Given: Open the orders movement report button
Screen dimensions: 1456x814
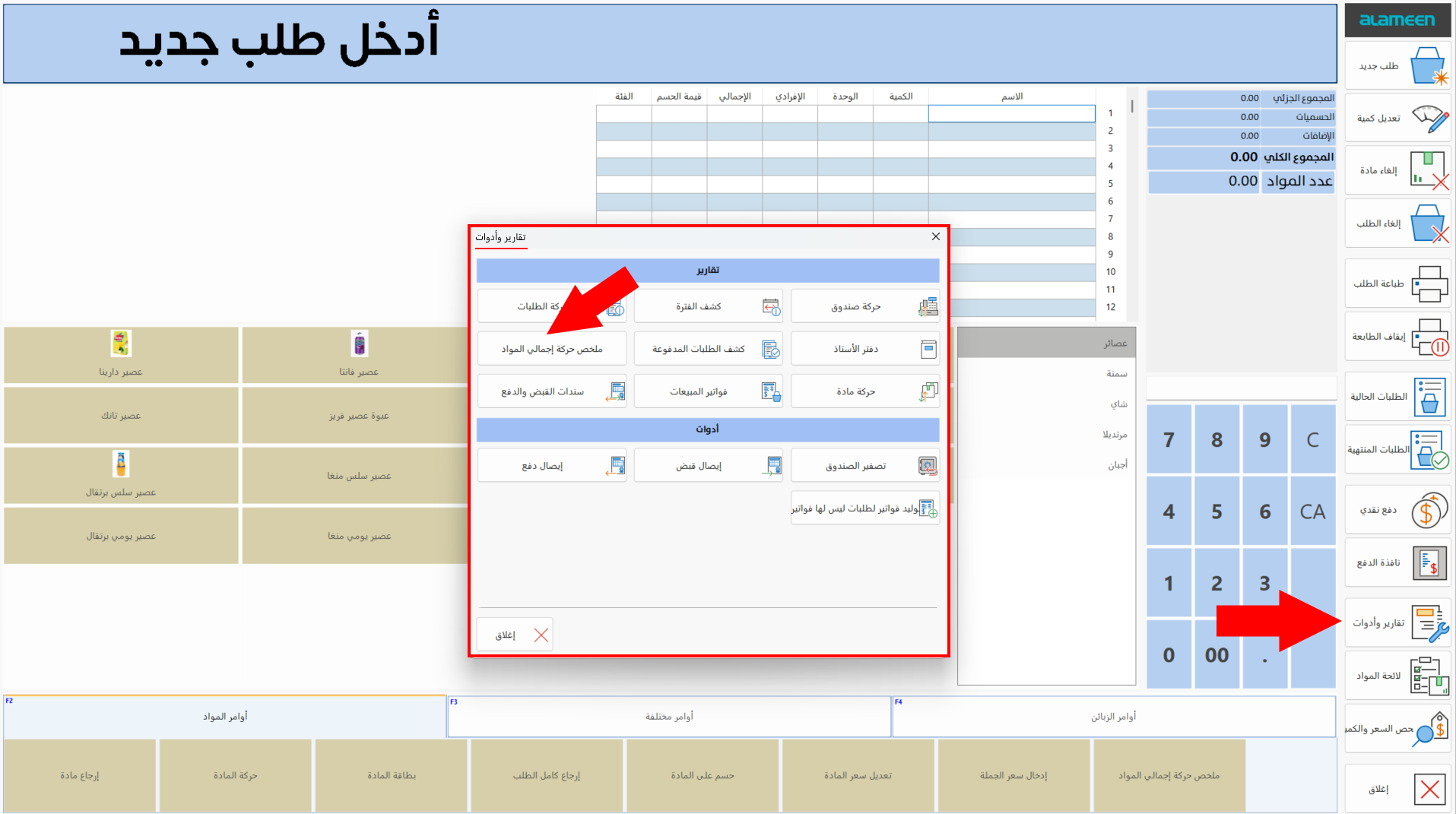Looking at the screenshot, I should (552, 306).
